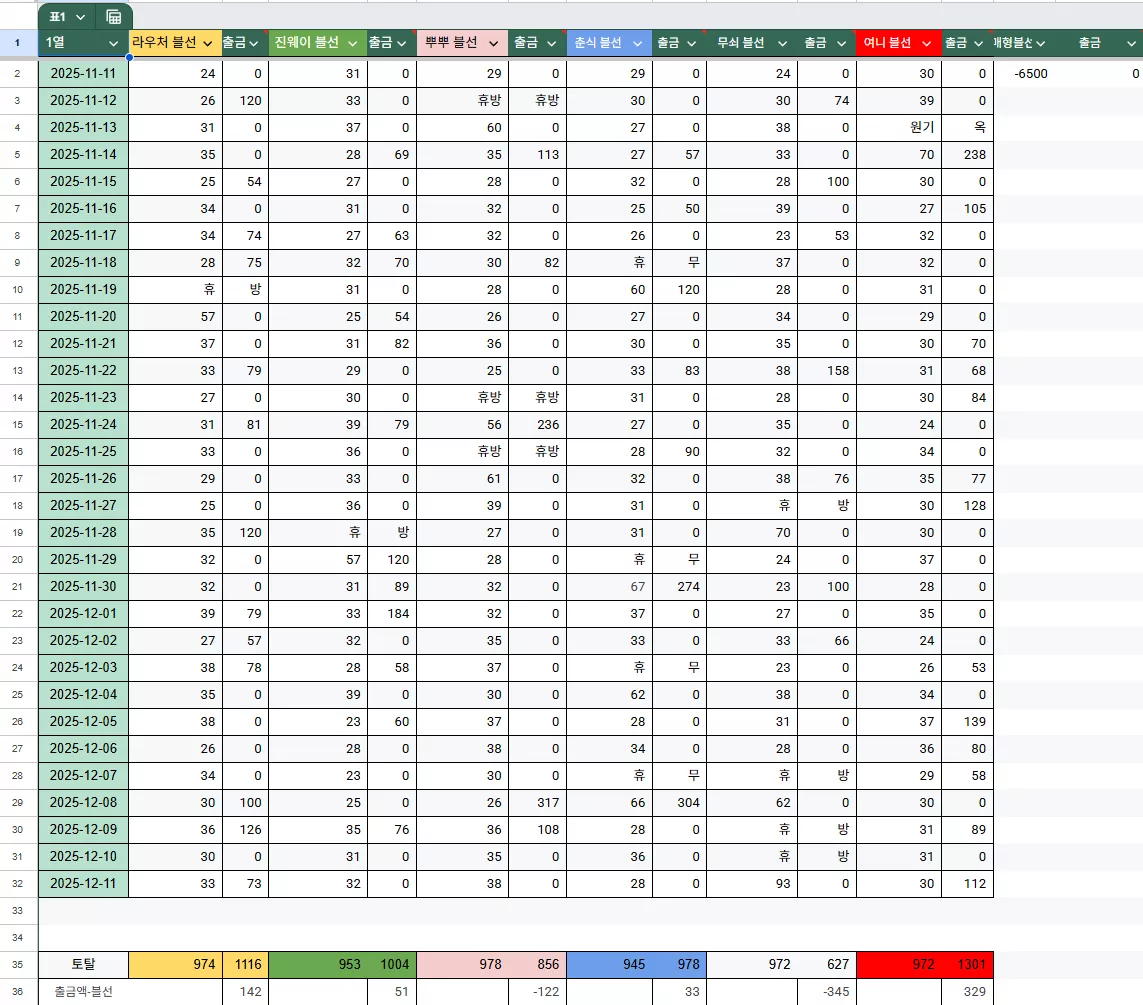Image resolution: width=1143 pixels, height=1005 pixels.
Task: Select the cell containing -6500
Action: (1030, 74)
